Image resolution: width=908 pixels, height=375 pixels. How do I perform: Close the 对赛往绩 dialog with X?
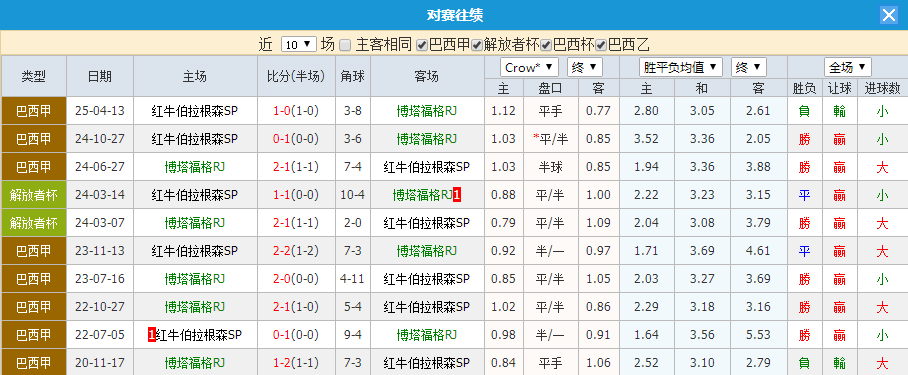[888, 15]
